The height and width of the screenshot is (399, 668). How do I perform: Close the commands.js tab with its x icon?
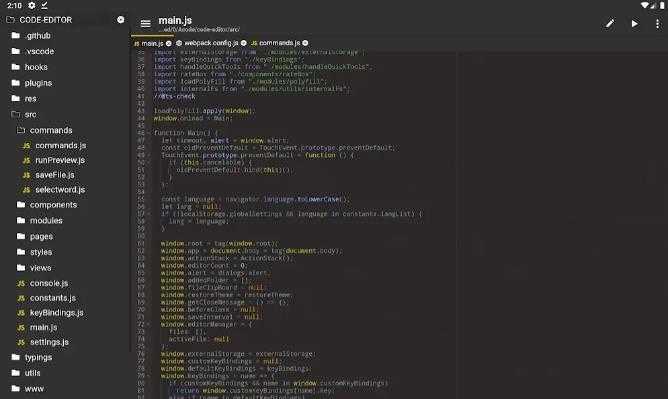[305, 43]
